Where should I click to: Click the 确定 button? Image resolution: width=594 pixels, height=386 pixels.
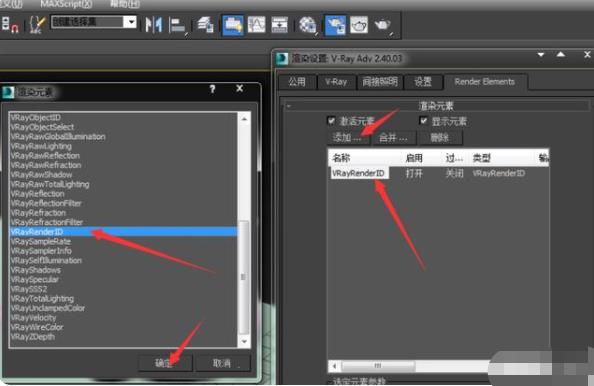pyautogui.click(x=165, y=363)
